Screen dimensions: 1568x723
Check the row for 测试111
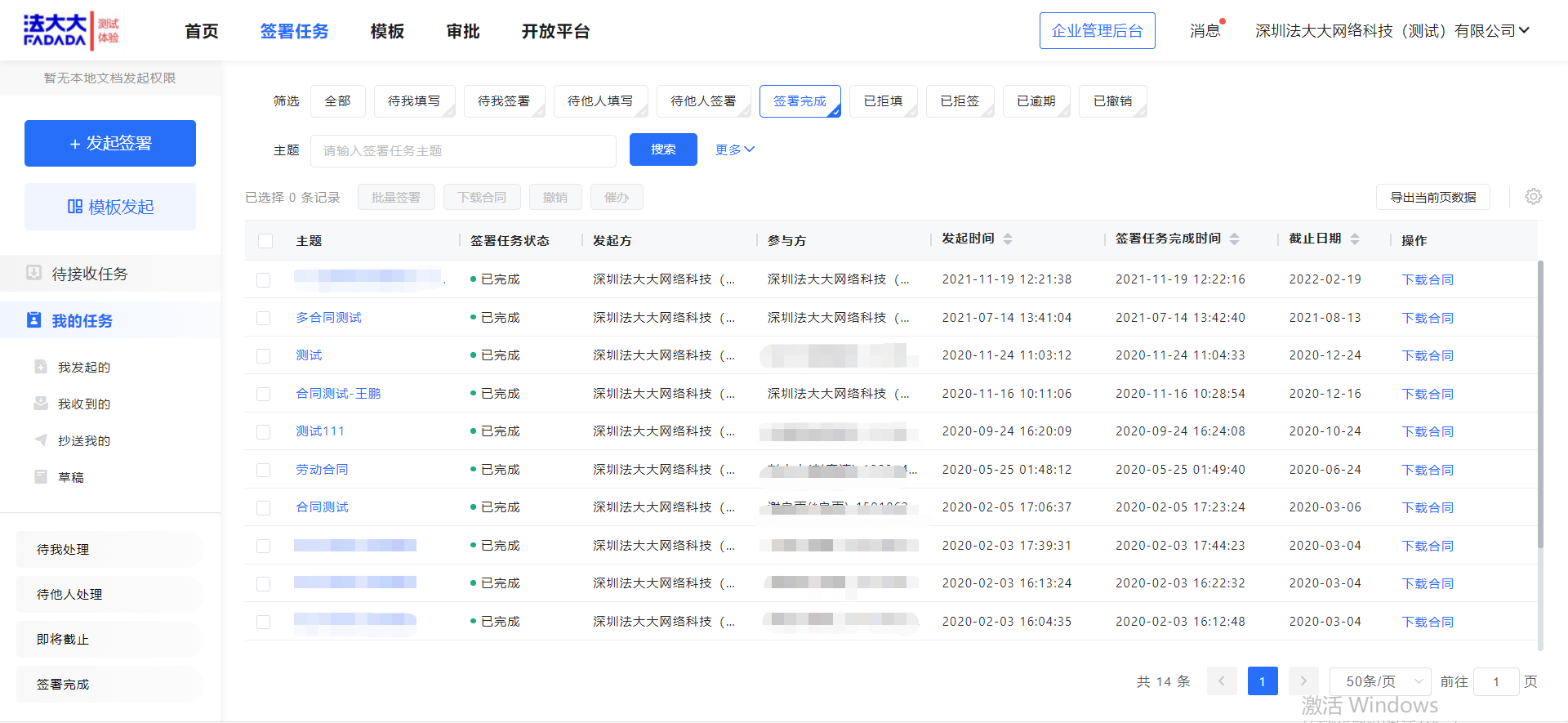263,432
